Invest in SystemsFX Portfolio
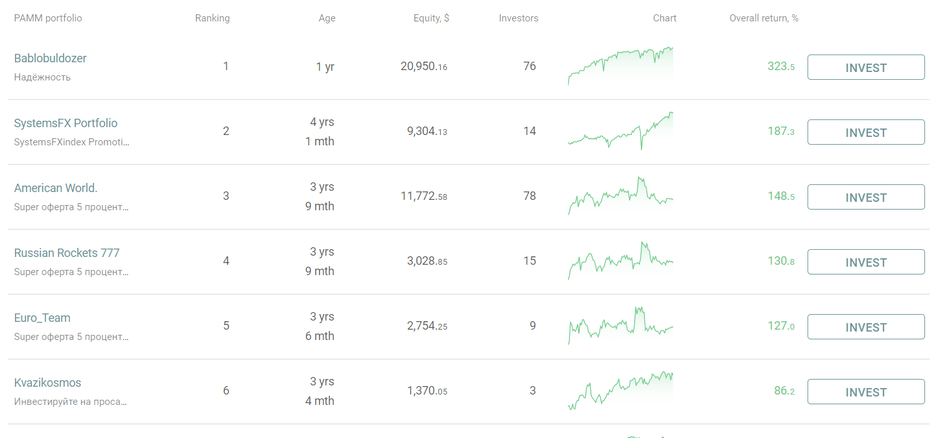Image resolution: width=951 pixels, height=438 pixels. point(865,133)
